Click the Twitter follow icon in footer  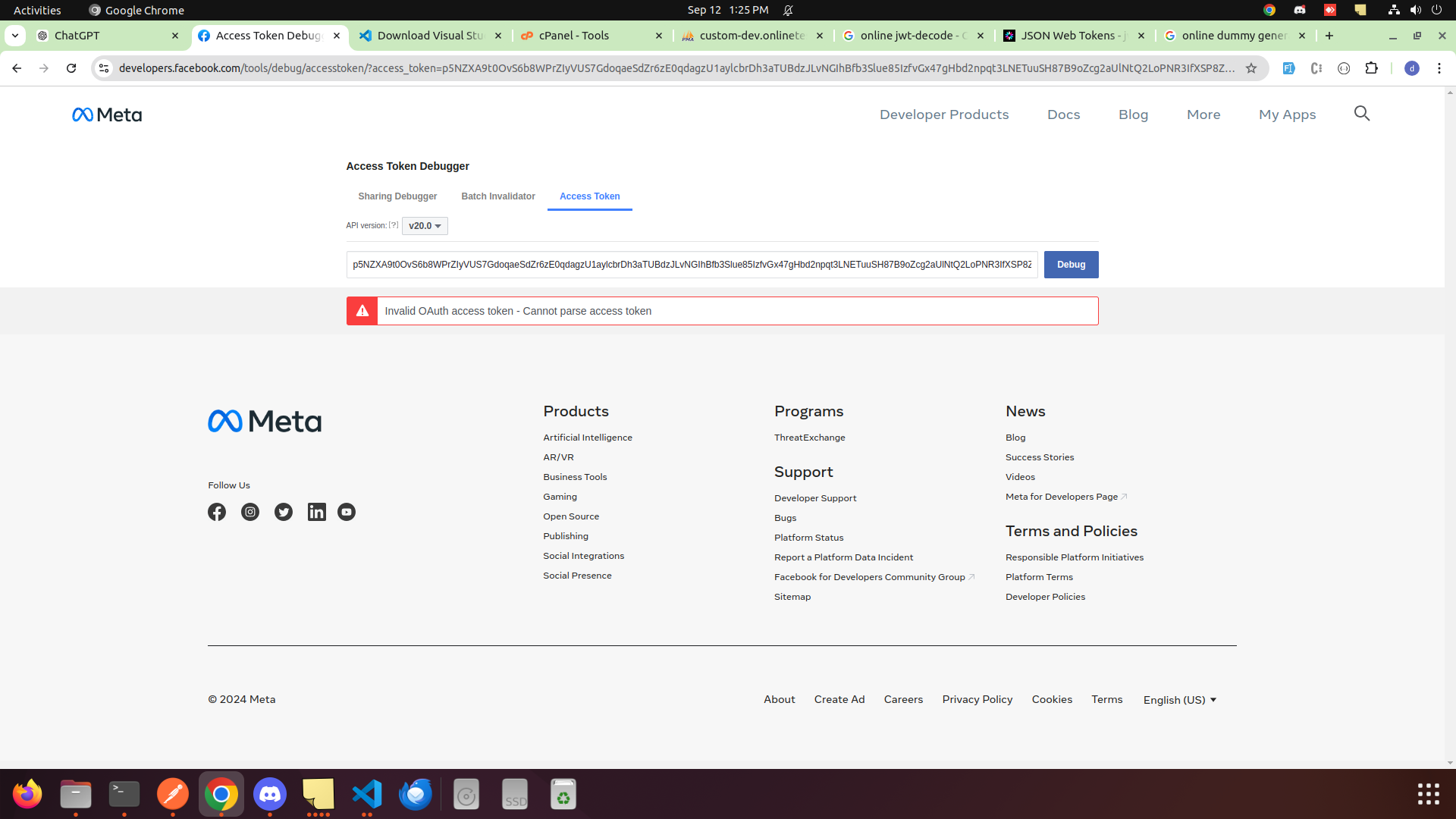[x=284, y=512]
